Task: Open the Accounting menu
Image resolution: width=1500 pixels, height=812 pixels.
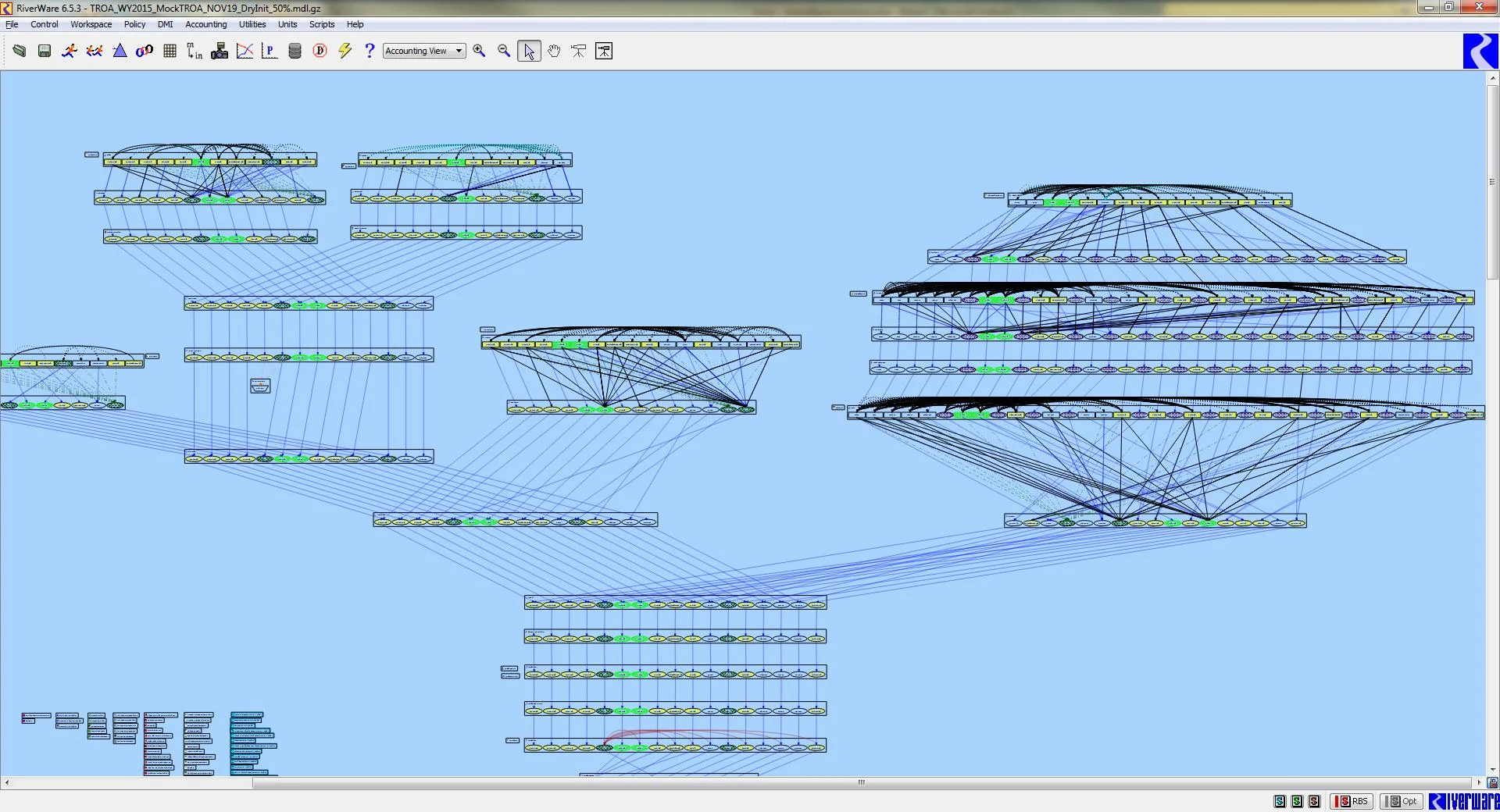Action: click(205, 24)
